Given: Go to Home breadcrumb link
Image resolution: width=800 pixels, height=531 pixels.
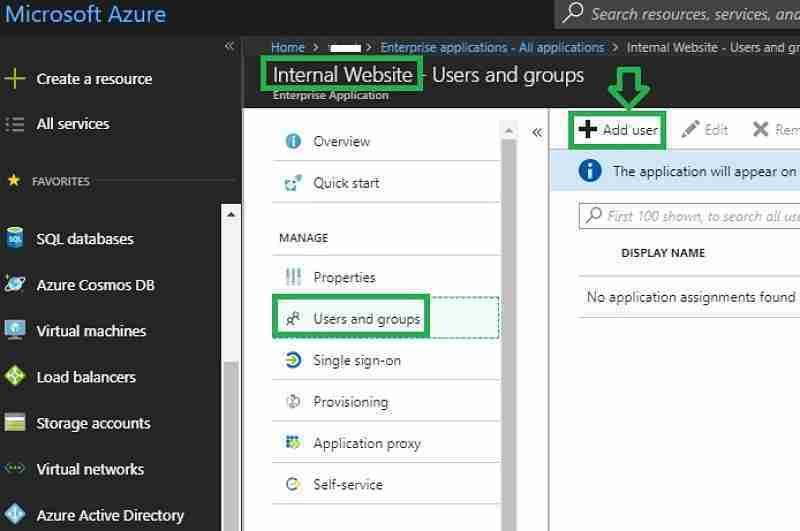Looking at the screenshot, I should pos(288,47).
